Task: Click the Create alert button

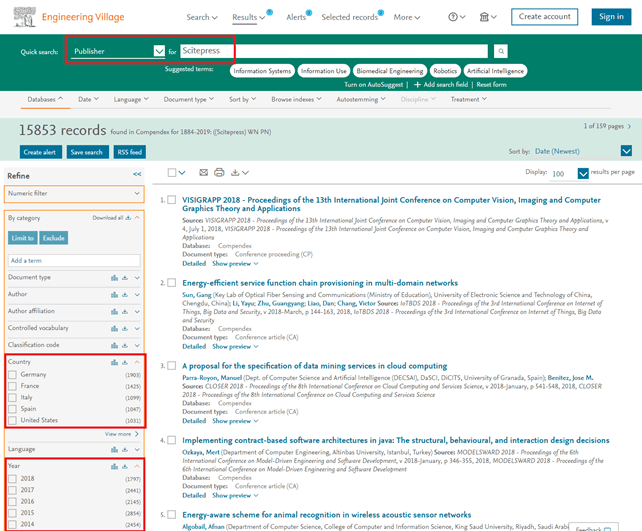Action: 40,152
